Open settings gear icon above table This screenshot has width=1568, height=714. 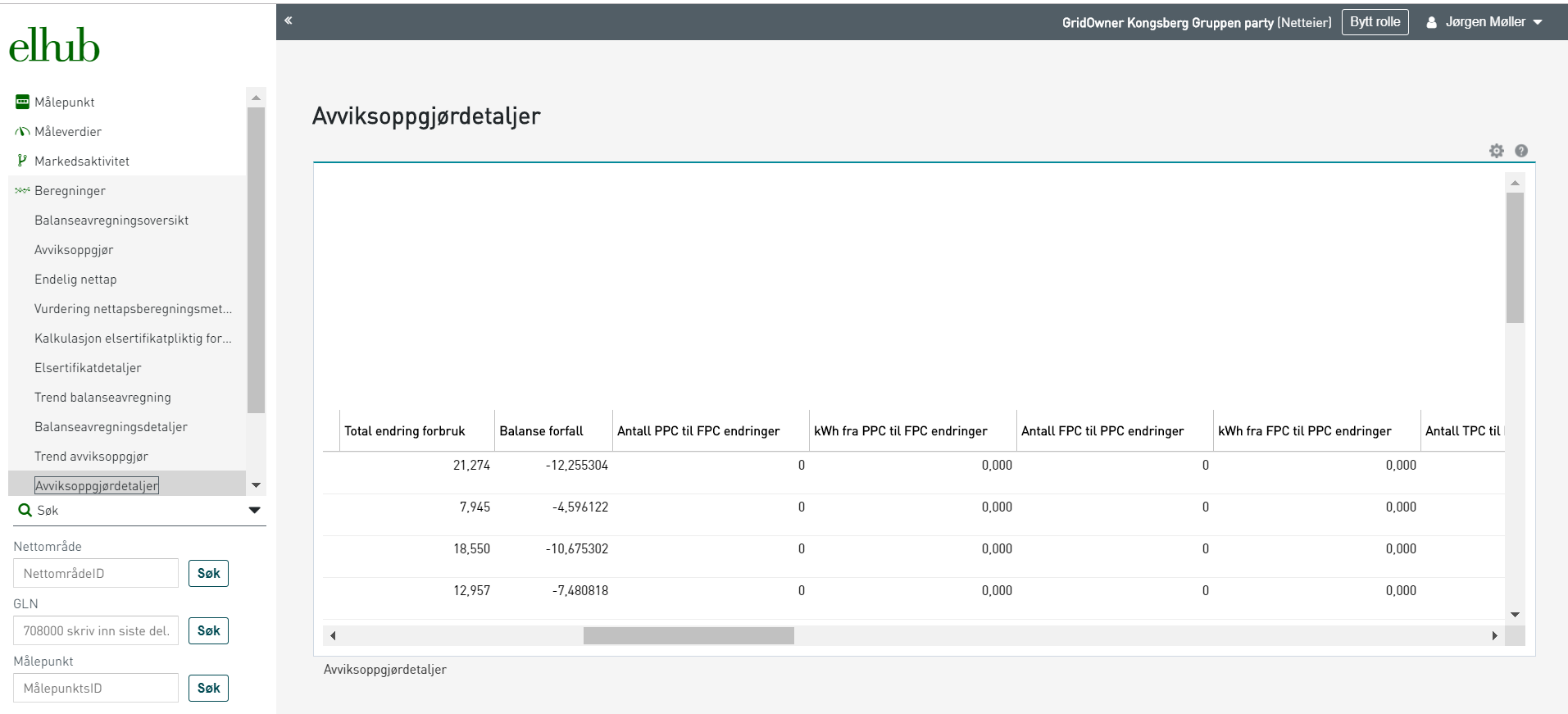[x=1497, y=151]
